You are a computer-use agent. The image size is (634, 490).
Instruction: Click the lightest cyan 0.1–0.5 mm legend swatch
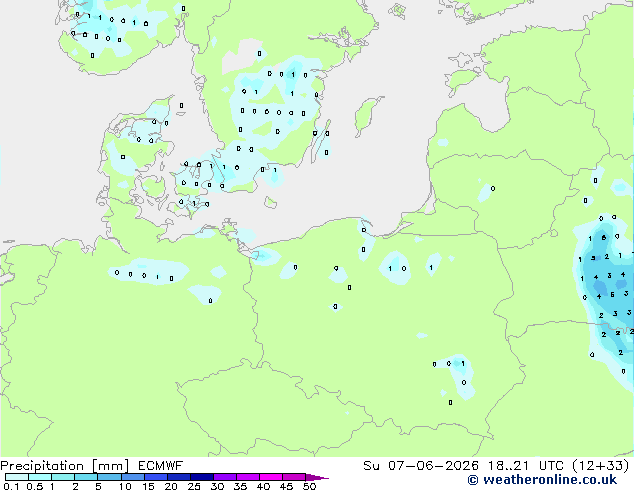tap(17, 477)
